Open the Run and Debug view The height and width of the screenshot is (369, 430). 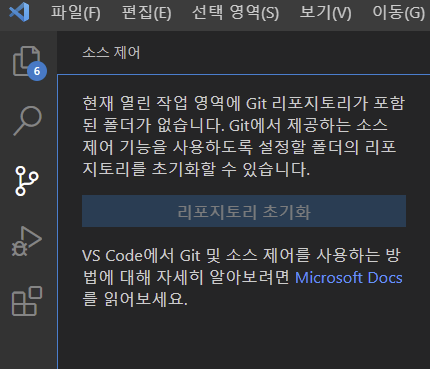coord(27,241)
